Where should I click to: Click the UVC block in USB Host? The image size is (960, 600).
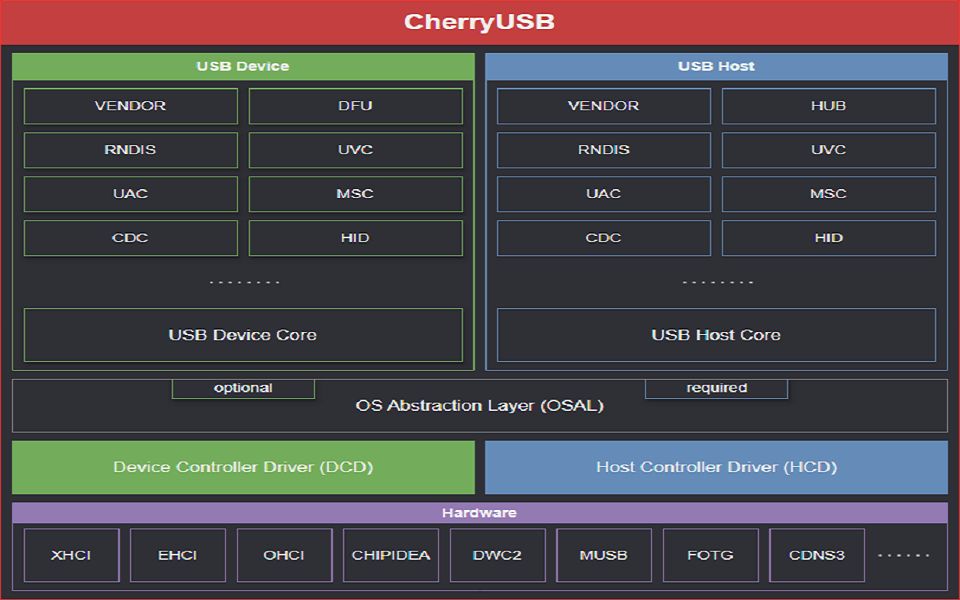click(x=829, y=150)
